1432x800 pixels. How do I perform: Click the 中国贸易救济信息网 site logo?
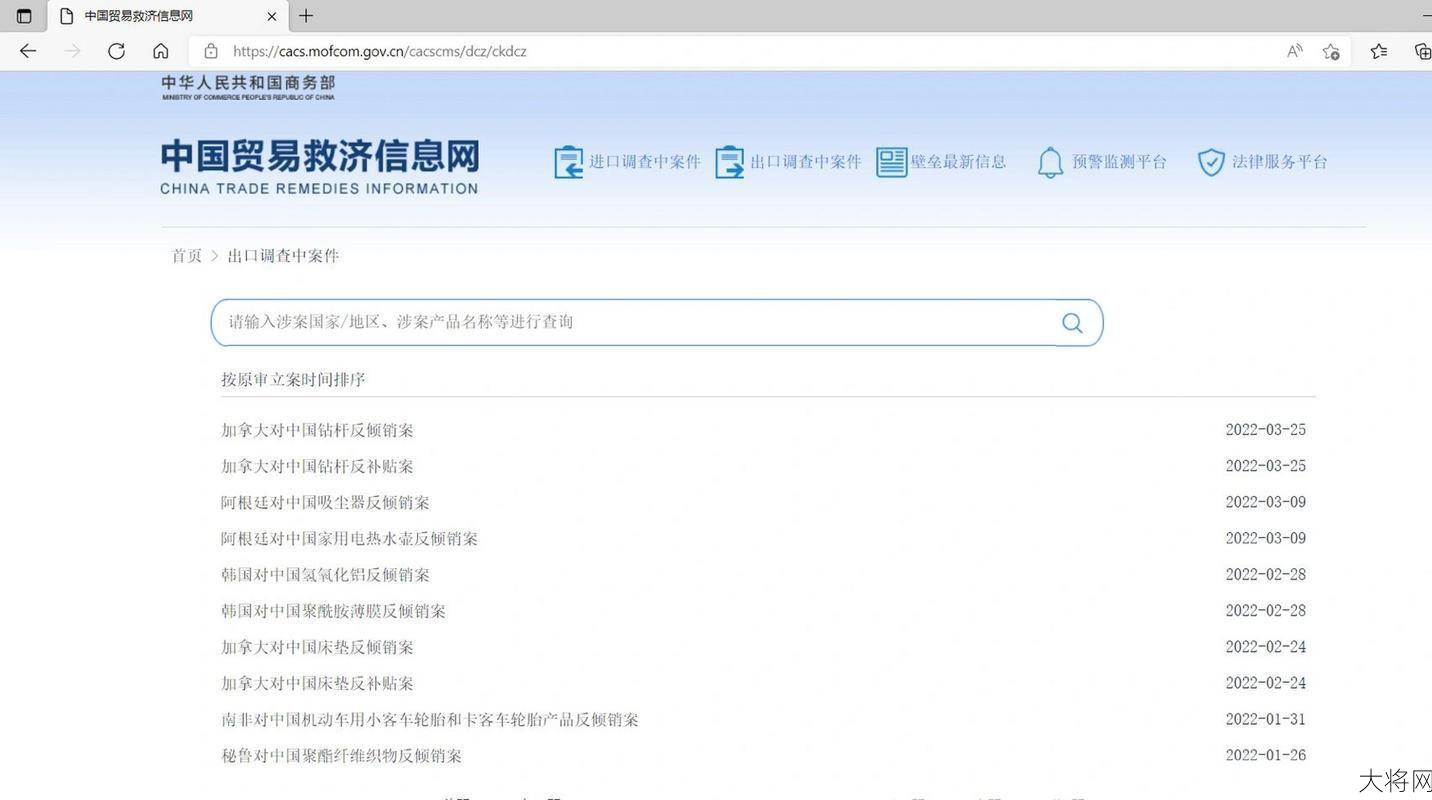[320, 166]
